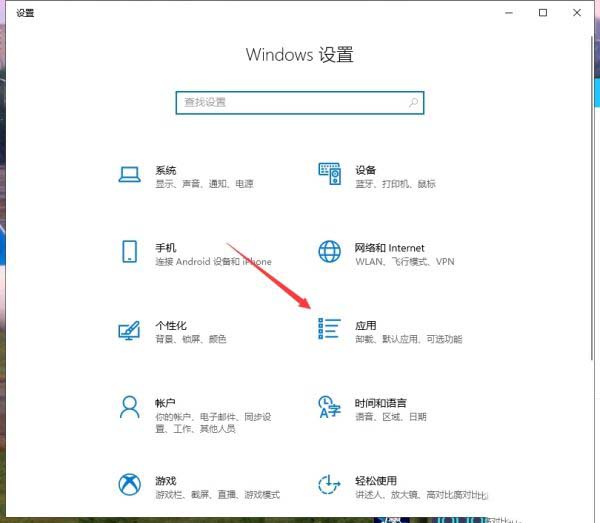600x523 pixels.
Task: Maximize the 设置 window
Action: coord(543,13)
